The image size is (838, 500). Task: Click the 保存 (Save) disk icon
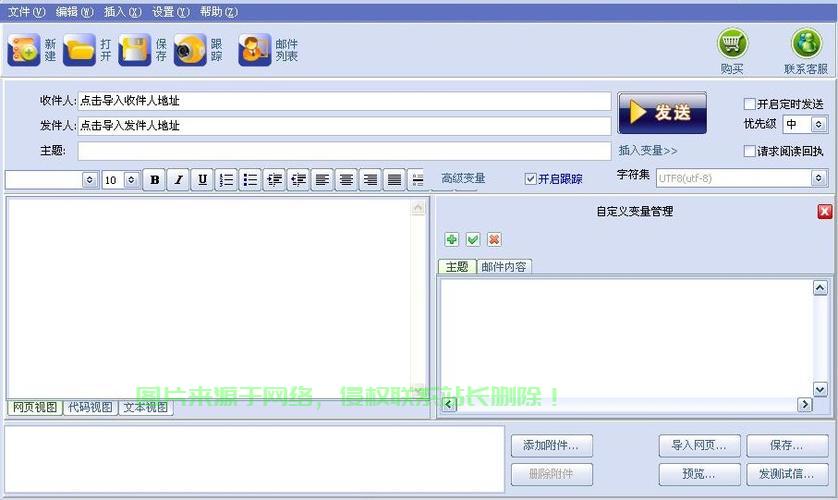[x=135, y=50]
